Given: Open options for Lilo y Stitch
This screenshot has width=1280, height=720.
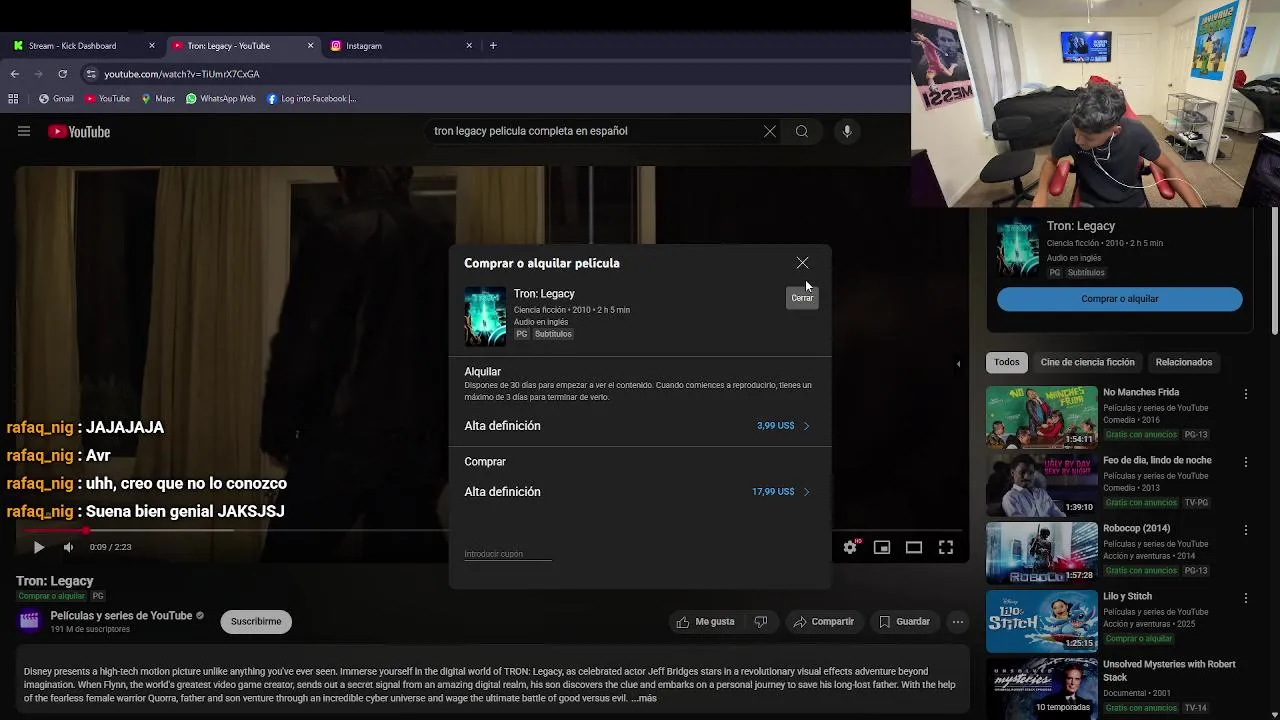Looking at the screenshot, I should (1246, 598).
